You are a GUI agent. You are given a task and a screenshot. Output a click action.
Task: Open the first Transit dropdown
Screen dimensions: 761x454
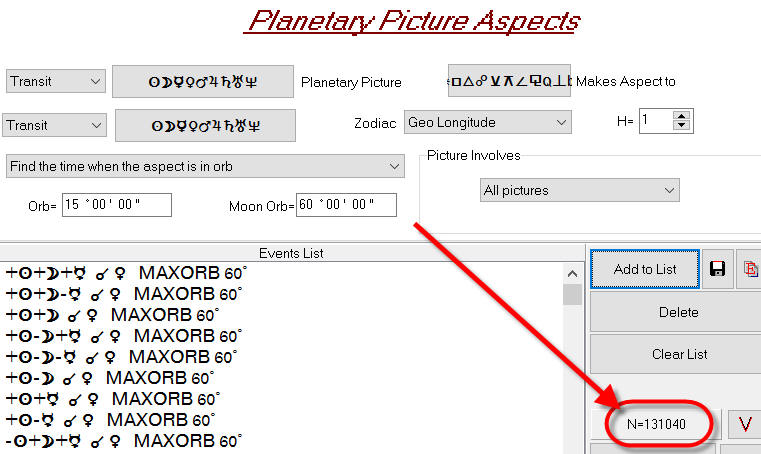(55, 81)
